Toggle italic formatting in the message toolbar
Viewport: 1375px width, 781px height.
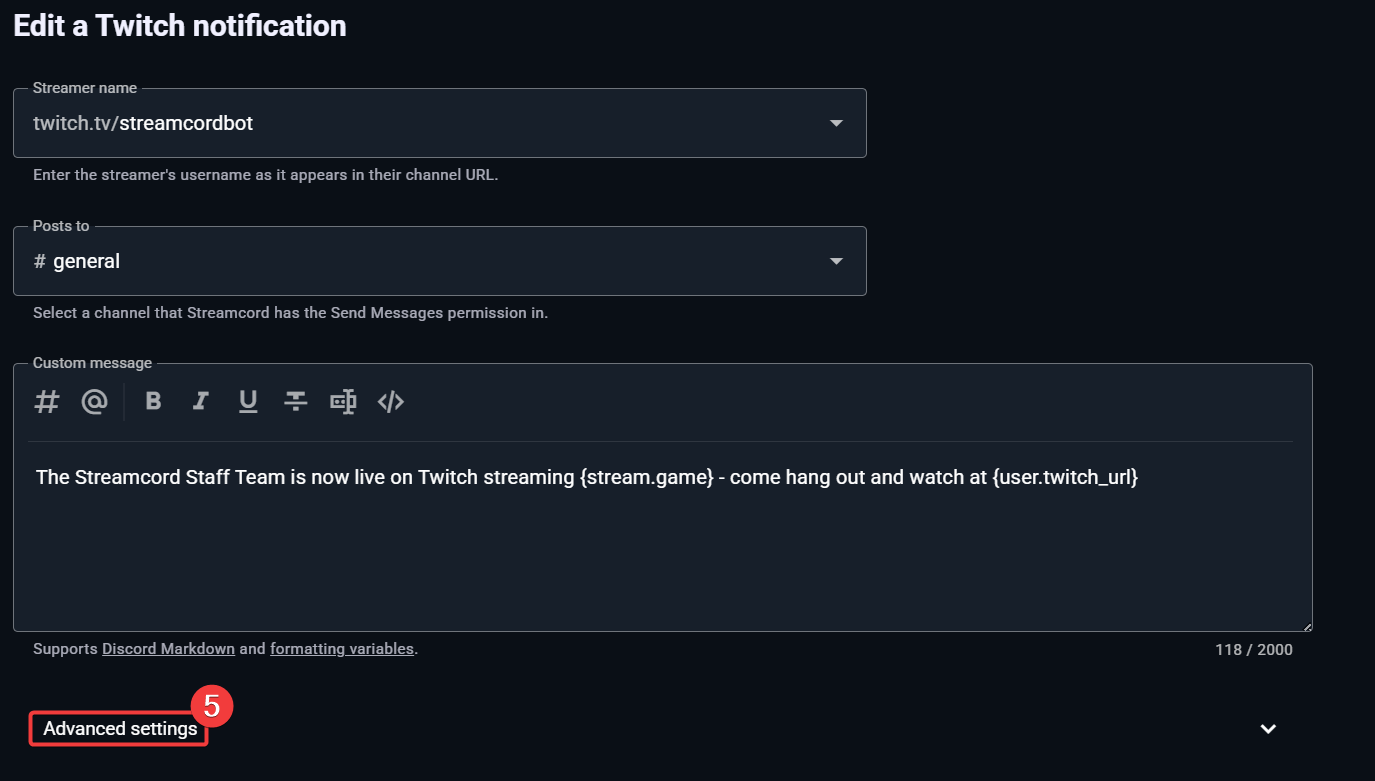201,402
